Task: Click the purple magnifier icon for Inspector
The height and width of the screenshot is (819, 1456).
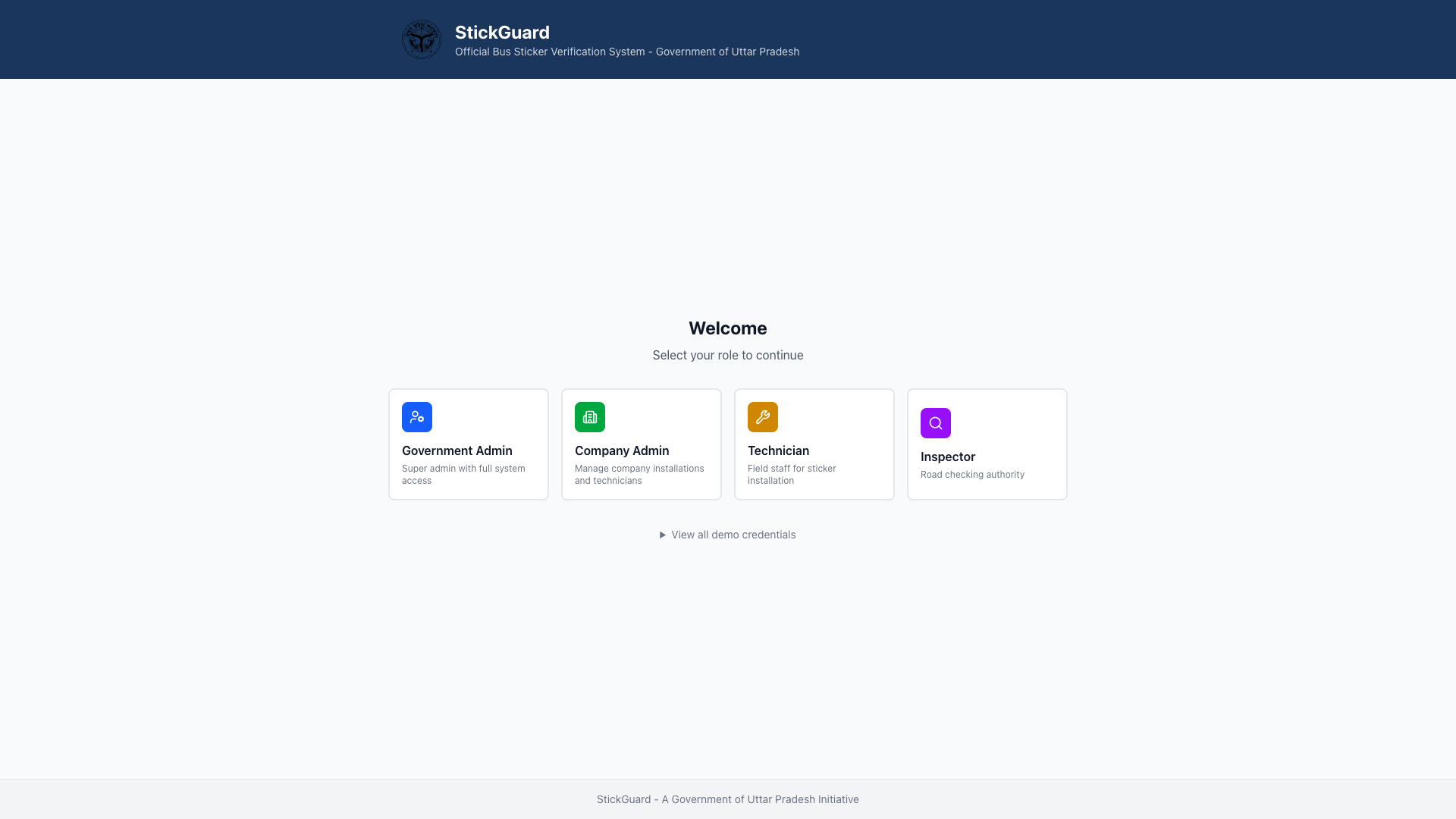Action: (x=935, y=423)
